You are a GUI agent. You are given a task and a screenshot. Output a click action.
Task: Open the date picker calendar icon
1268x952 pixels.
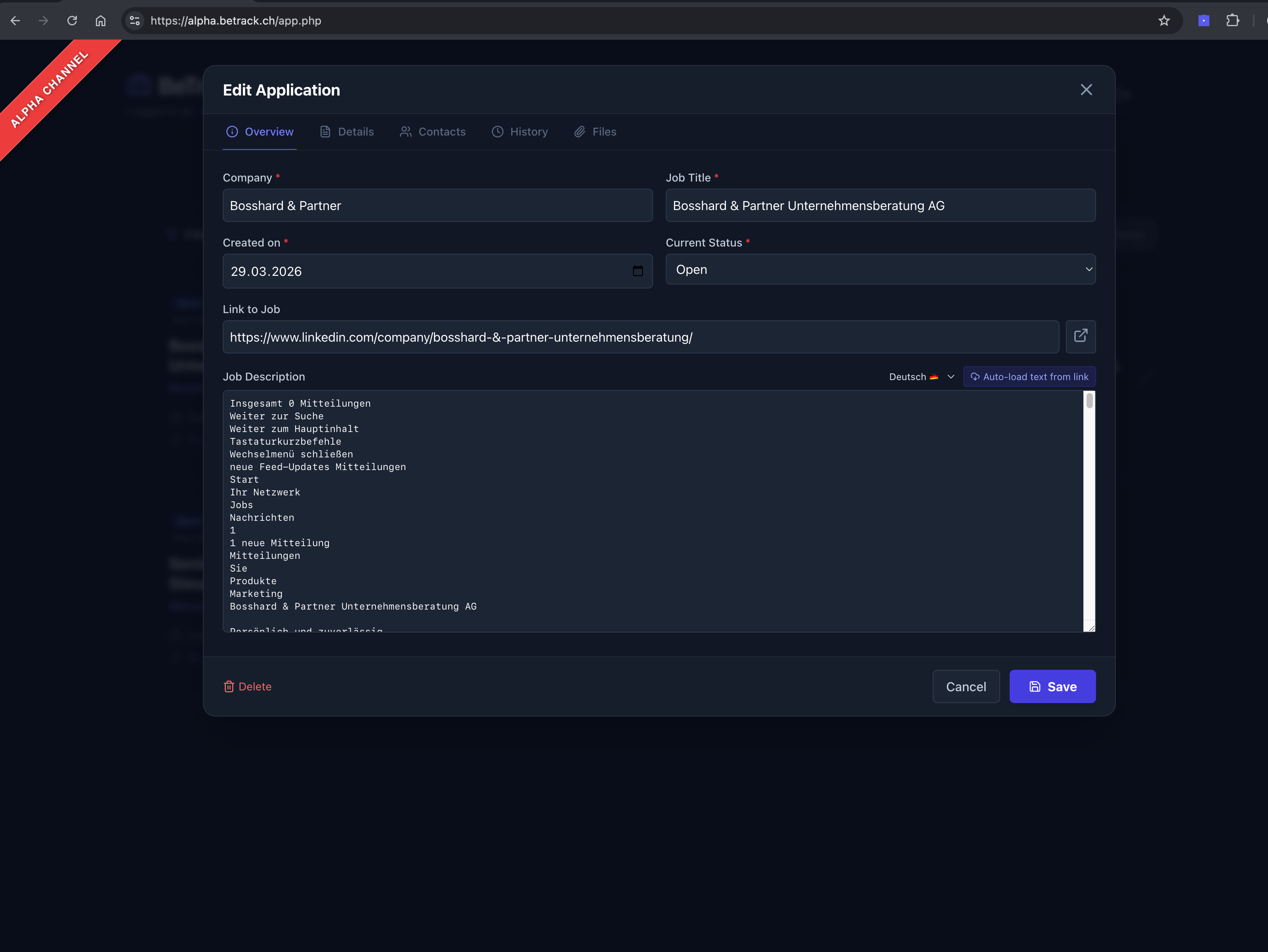(639, 271)
